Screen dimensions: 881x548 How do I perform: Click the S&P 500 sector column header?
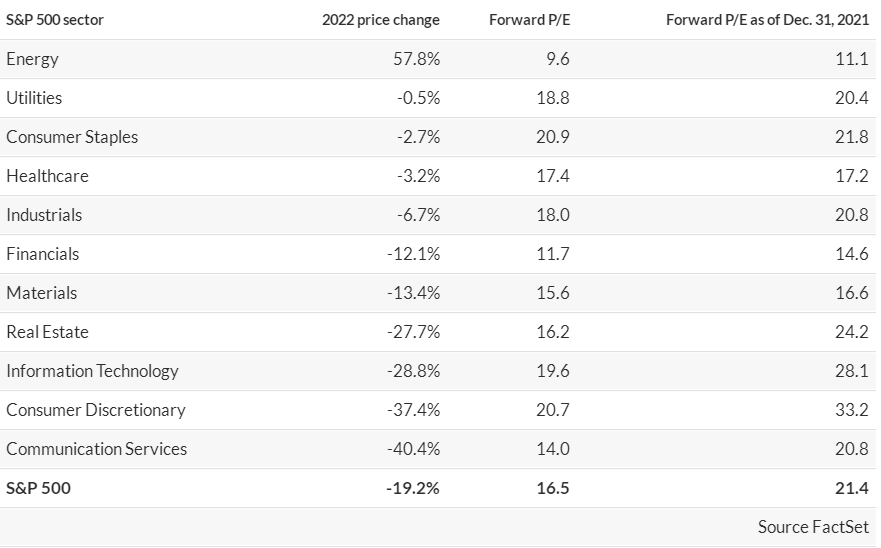pos(55,20)
